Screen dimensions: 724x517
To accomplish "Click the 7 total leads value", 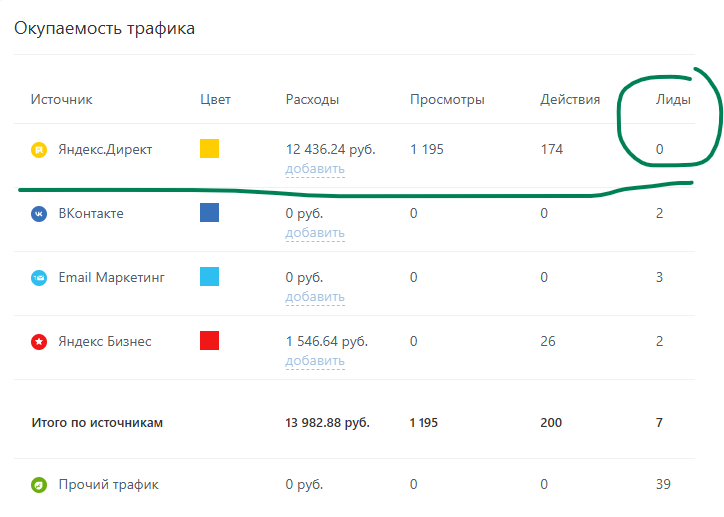I will pyautogui.click(x=659, y=423).
